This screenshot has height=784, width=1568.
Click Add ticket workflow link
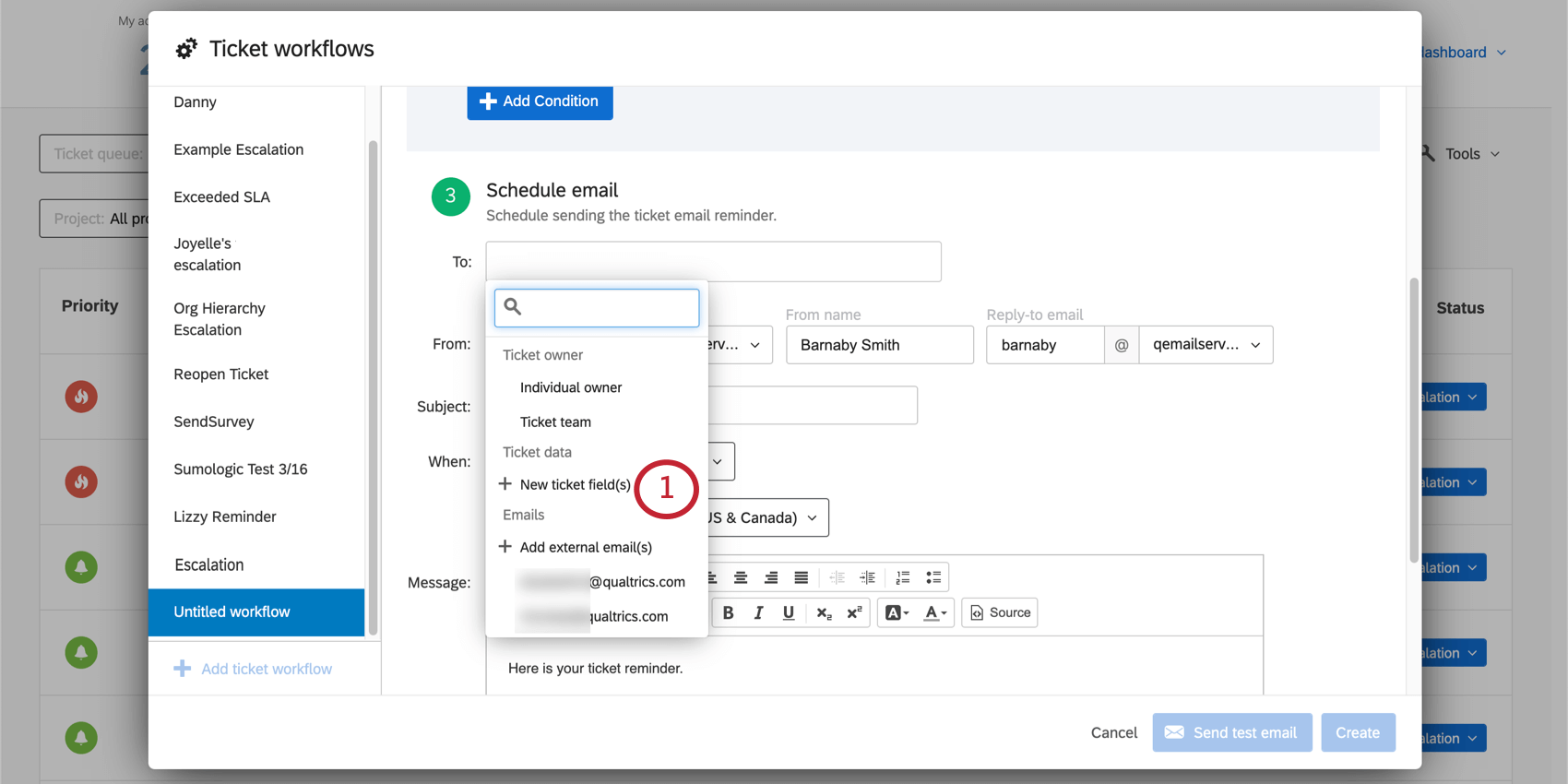click(x=266, y=669)
